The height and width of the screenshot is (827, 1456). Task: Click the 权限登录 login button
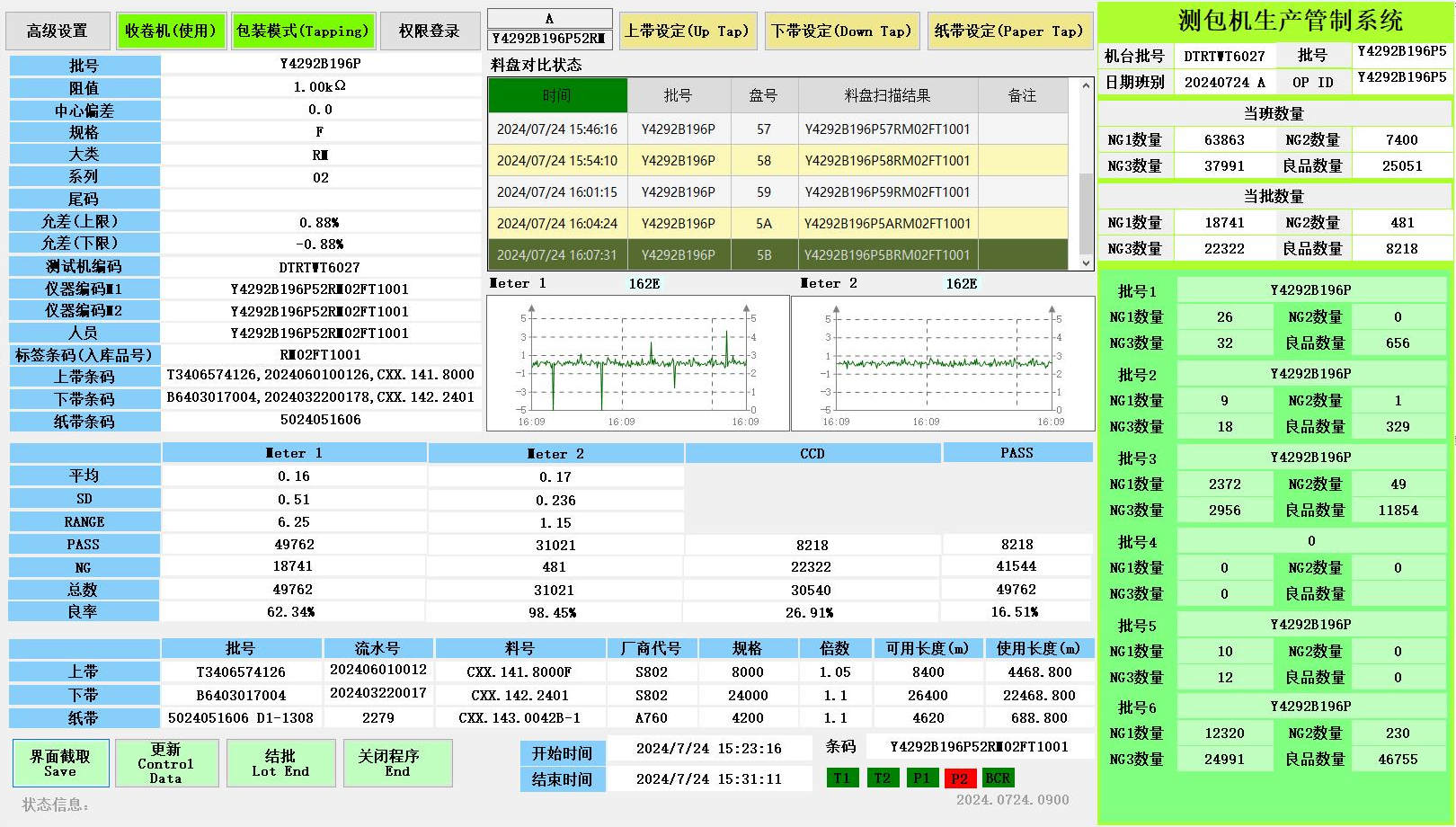[x=429, y=31]
